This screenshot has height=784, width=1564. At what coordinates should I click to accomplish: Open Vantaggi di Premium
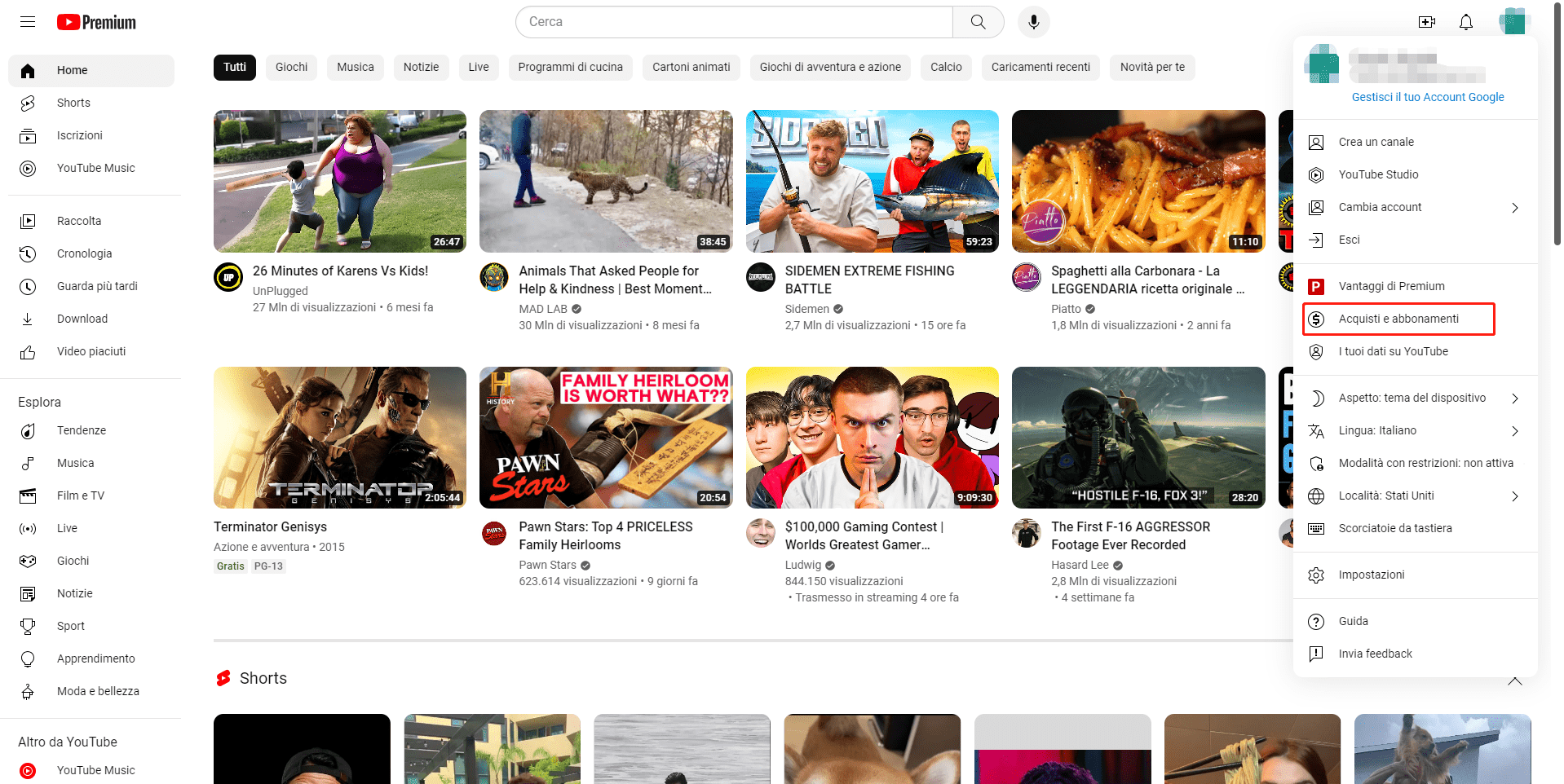tap(1415, 286)
